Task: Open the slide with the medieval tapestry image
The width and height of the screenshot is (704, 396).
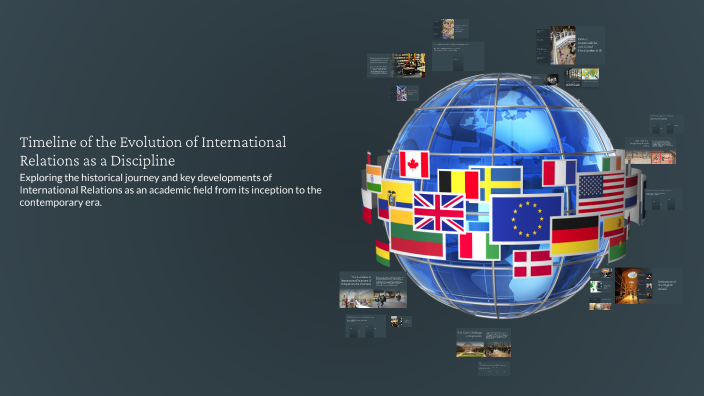Action: (451, 29)
